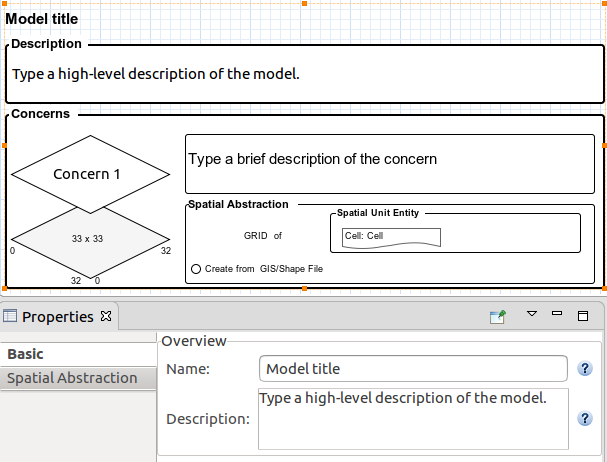Image resolution: width=607 pixels, height=462 pixels.
Task: Click the Model title heading in diagram
Action: point(42,19)
